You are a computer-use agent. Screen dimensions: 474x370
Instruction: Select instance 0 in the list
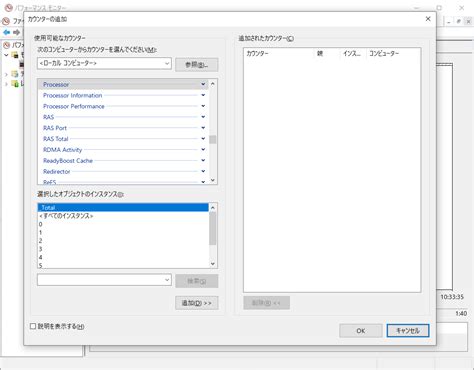coord(123,224)
